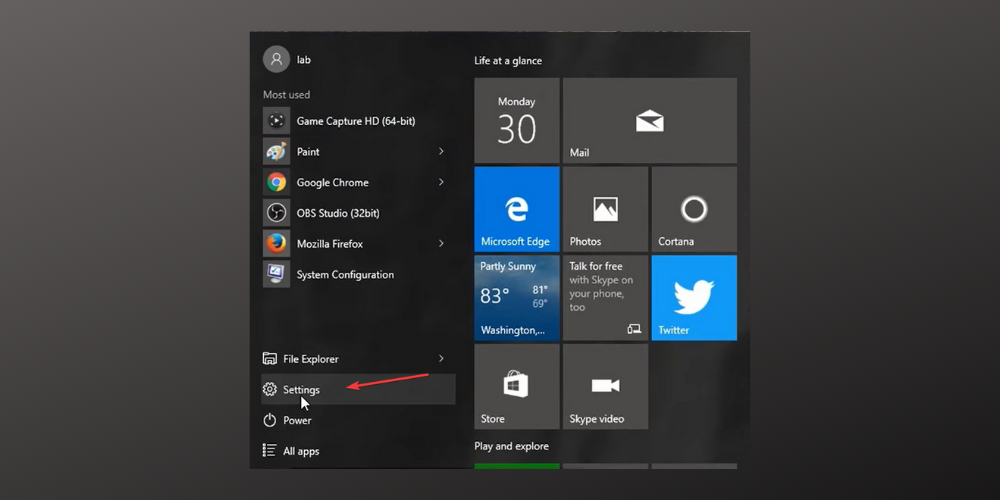Image resolution: width=1000 pixels, height=500 pixels.
Task: Click the Paint text label
Action: pos(308,152)
